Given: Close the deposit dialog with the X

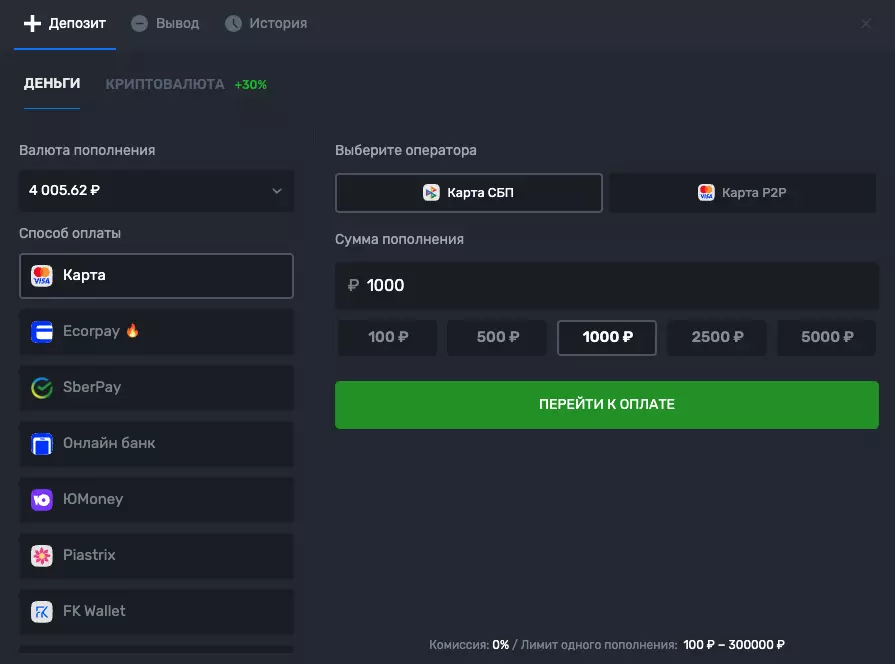Looking at the screenshot, I should (x=866, y=23).
